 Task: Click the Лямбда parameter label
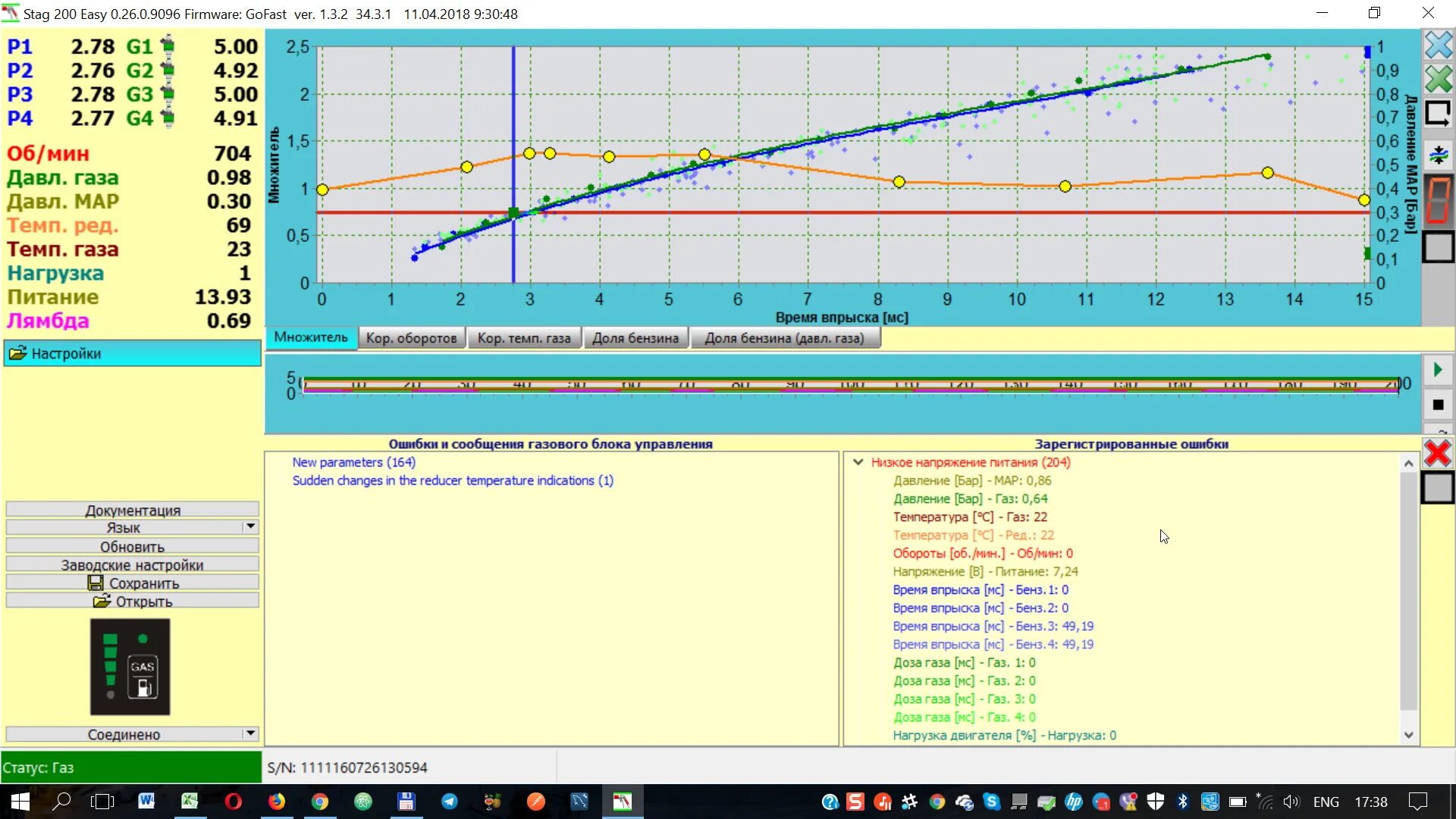tap(48, 321)
